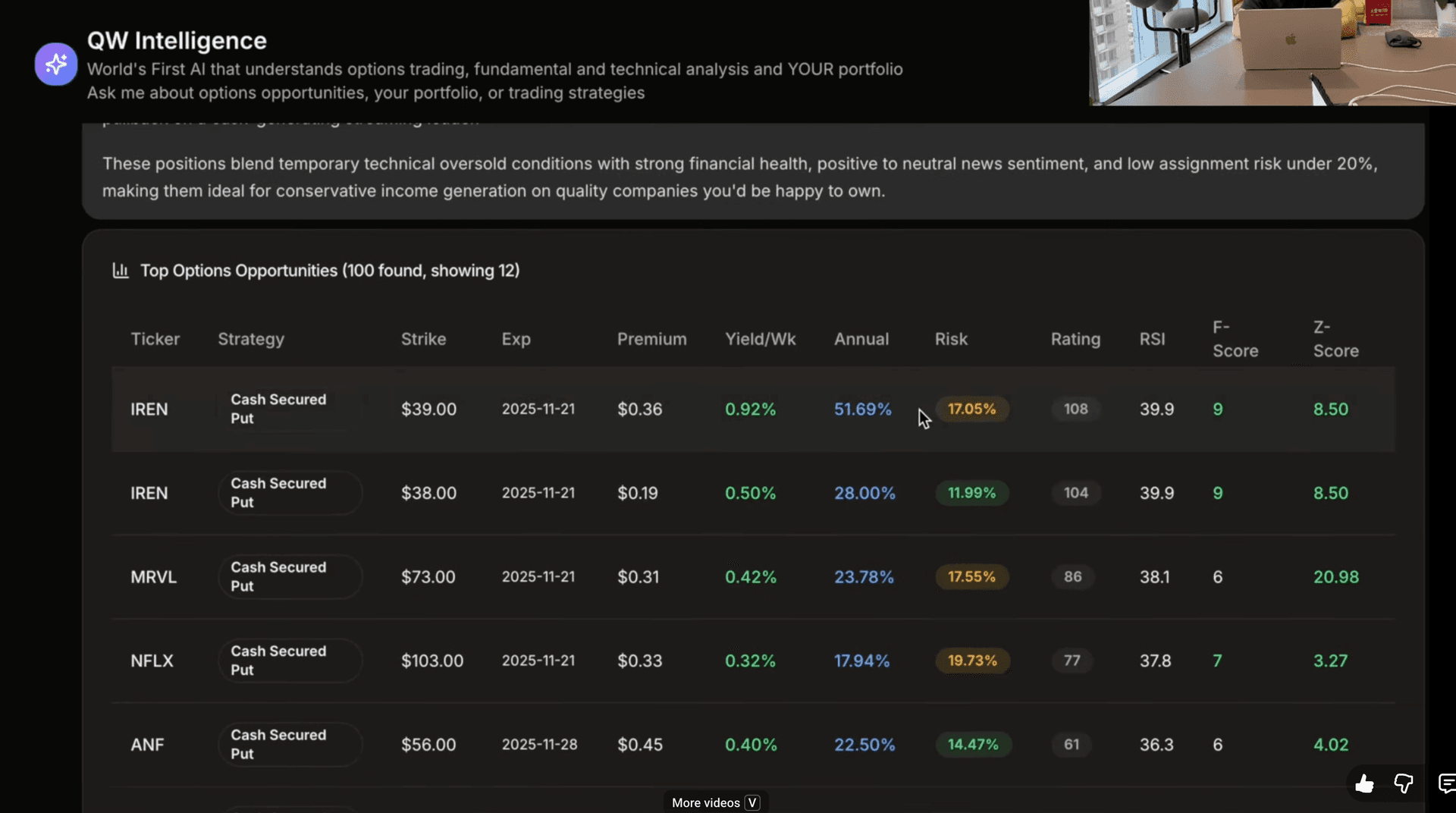Viewport: 1456px width, 813px height.
Task: Click the More videos button
Action: [714, 802]
